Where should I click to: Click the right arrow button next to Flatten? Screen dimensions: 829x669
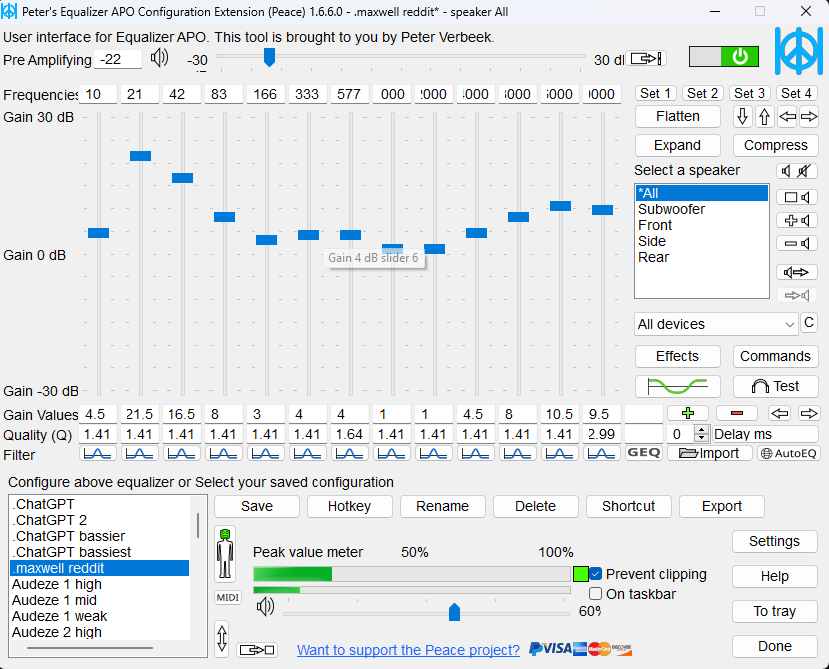point(809,116)
